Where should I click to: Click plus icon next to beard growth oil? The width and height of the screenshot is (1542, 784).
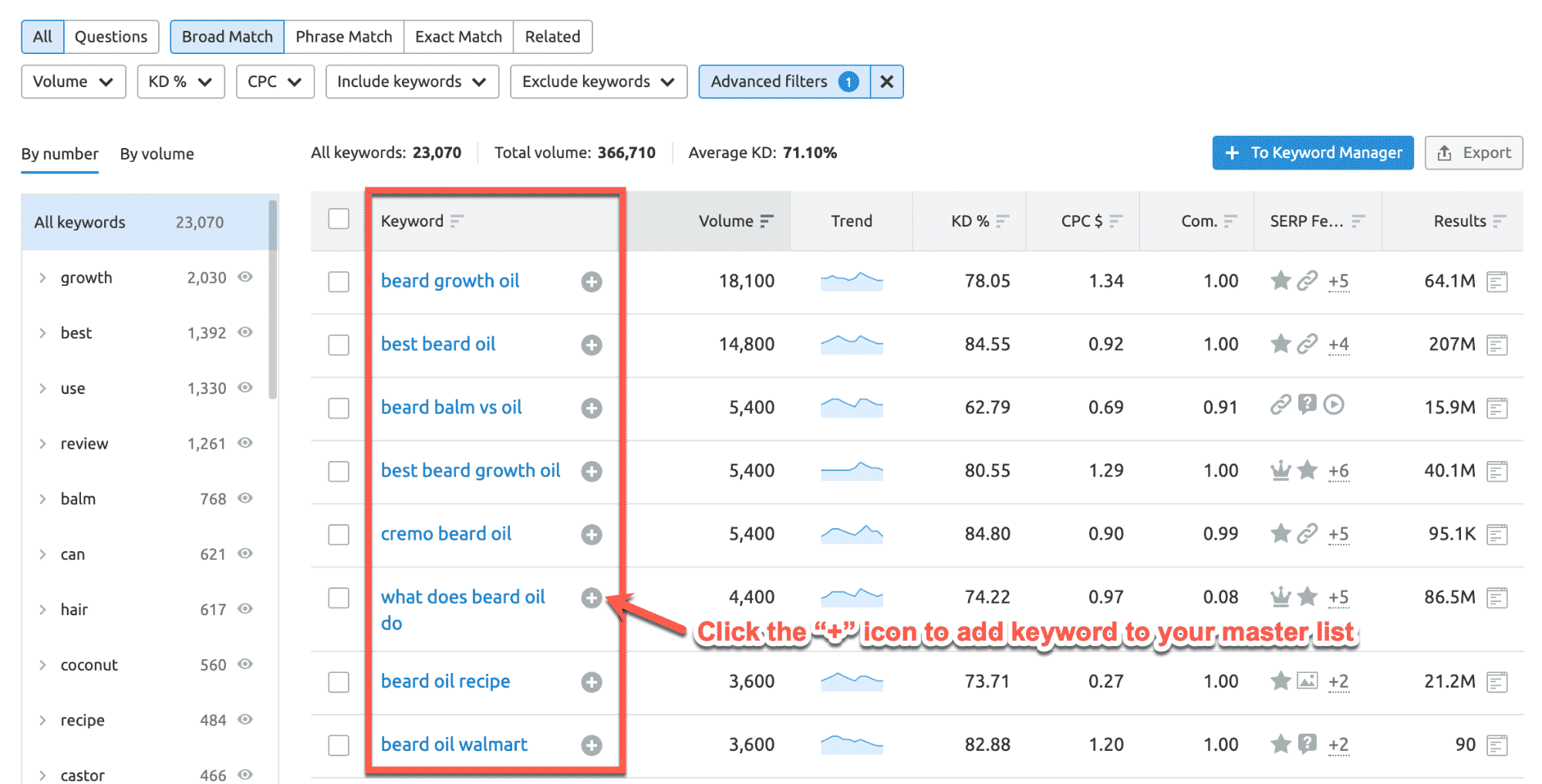(x=591, y=282)
